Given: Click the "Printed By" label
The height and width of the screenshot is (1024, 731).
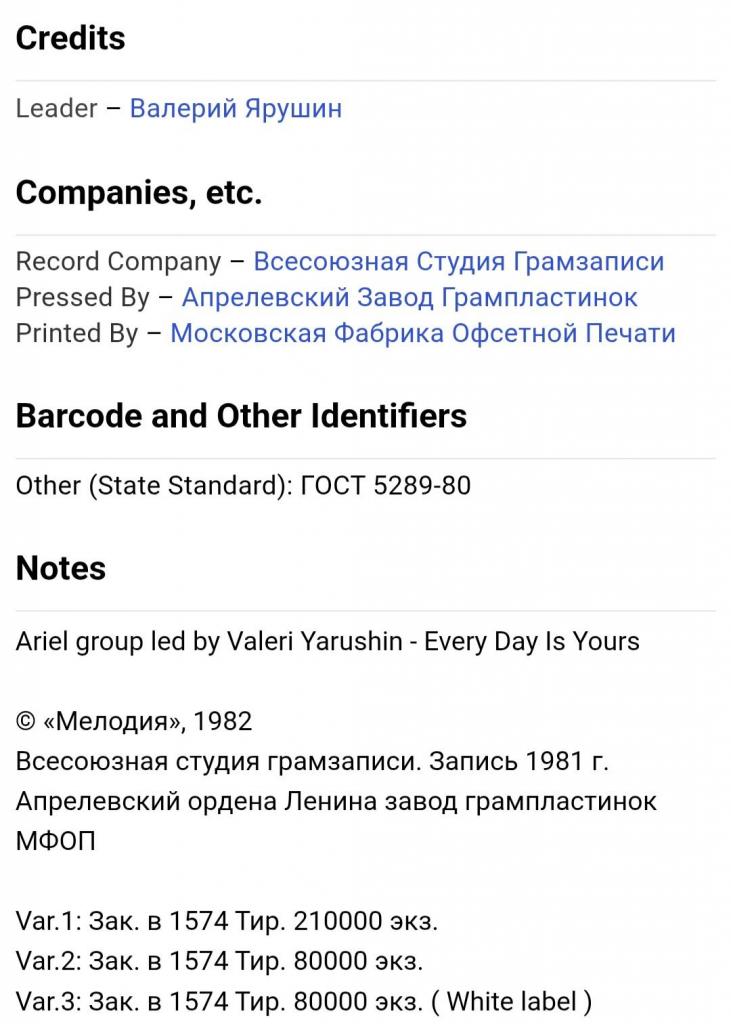Looking at the screenshot, I should click(x=77, y=333).
